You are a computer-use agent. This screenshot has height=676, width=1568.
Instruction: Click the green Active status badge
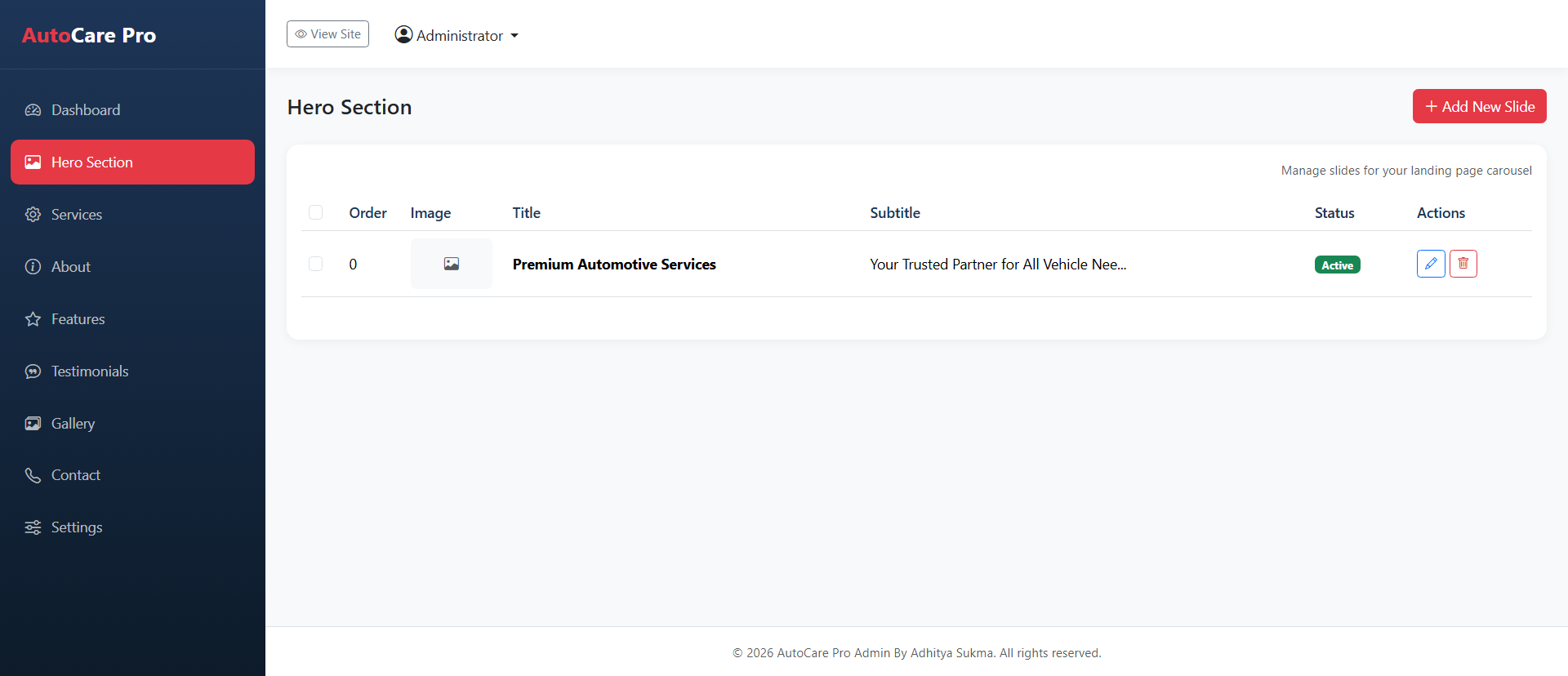pos(1337,265)
